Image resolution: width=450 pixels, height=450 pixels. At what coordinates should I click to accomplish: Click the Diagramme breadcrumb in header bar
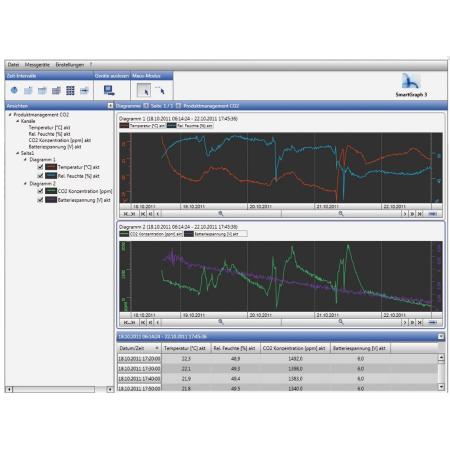coord(128,106)
